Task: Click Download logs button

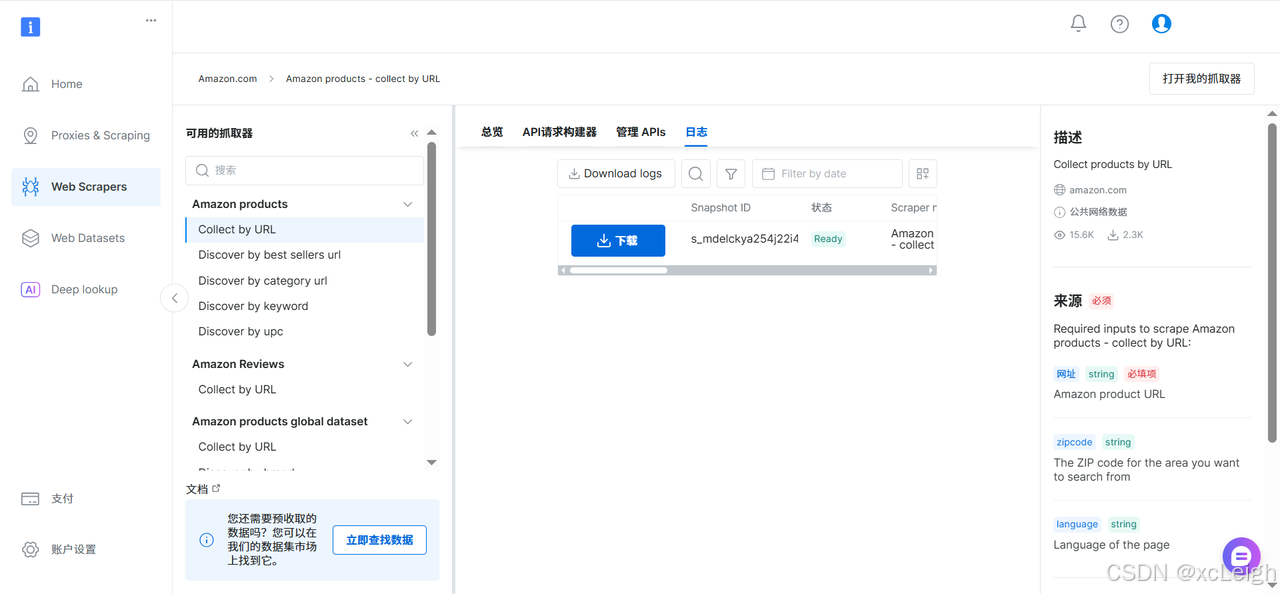Action: click(x=616, y=174)
